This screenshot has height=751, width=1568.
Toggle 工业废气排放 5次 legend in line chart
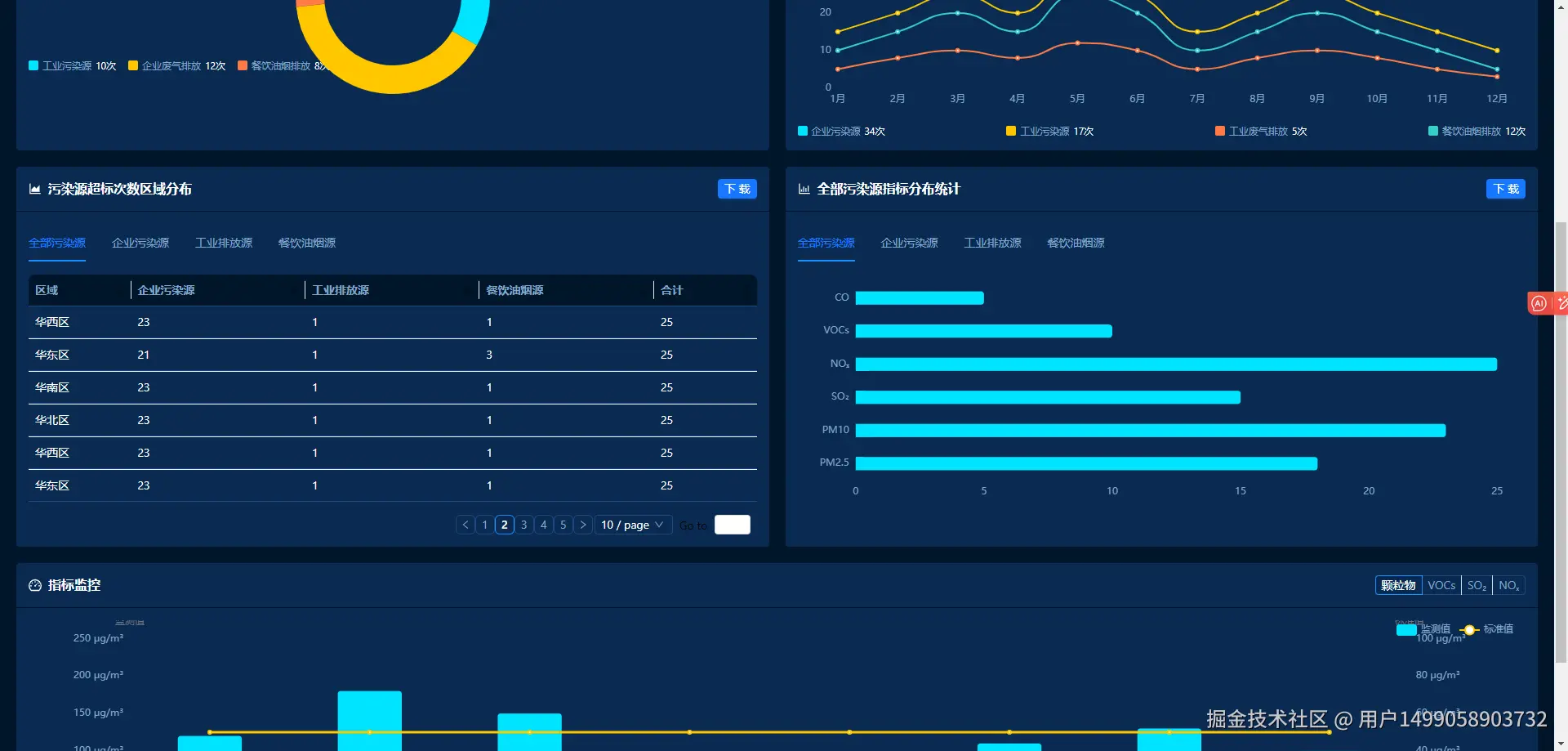(1262, 131)
